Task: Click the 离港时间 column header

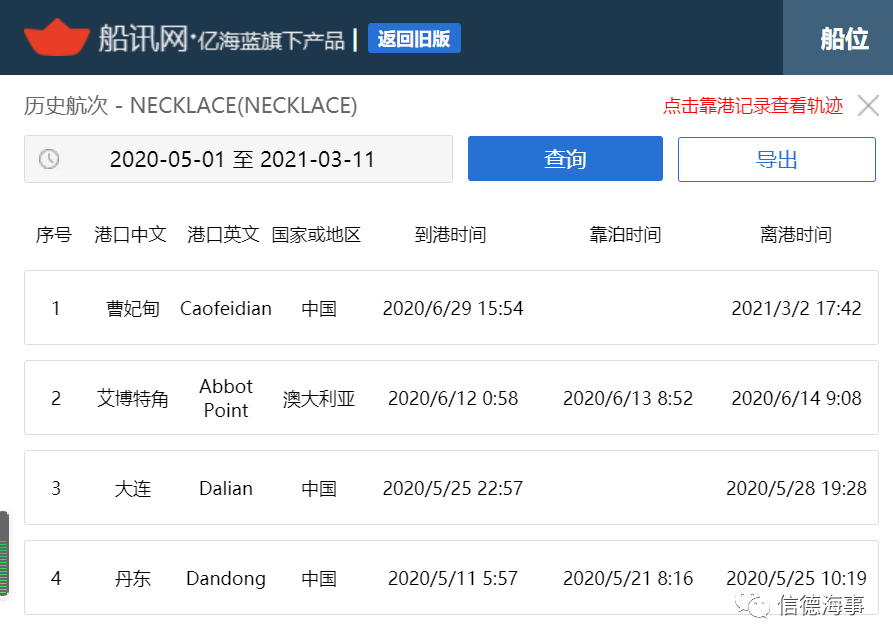Action: coord(796,235)
